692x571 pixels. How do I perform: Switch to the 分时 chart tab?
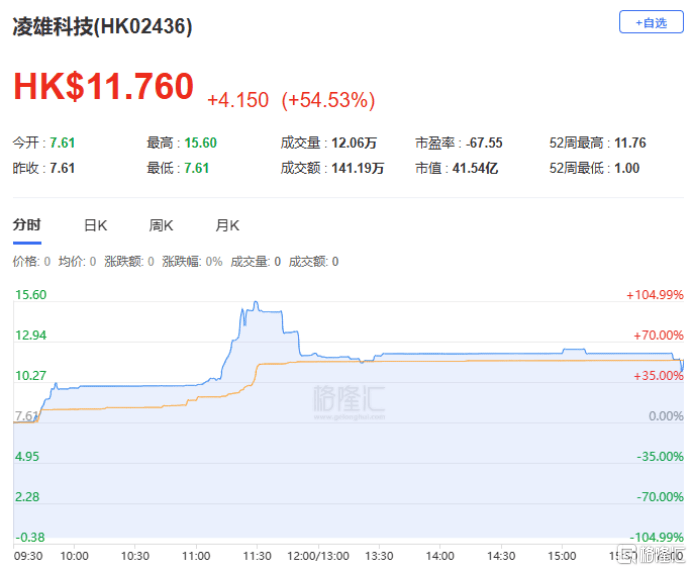pos(27,226)
